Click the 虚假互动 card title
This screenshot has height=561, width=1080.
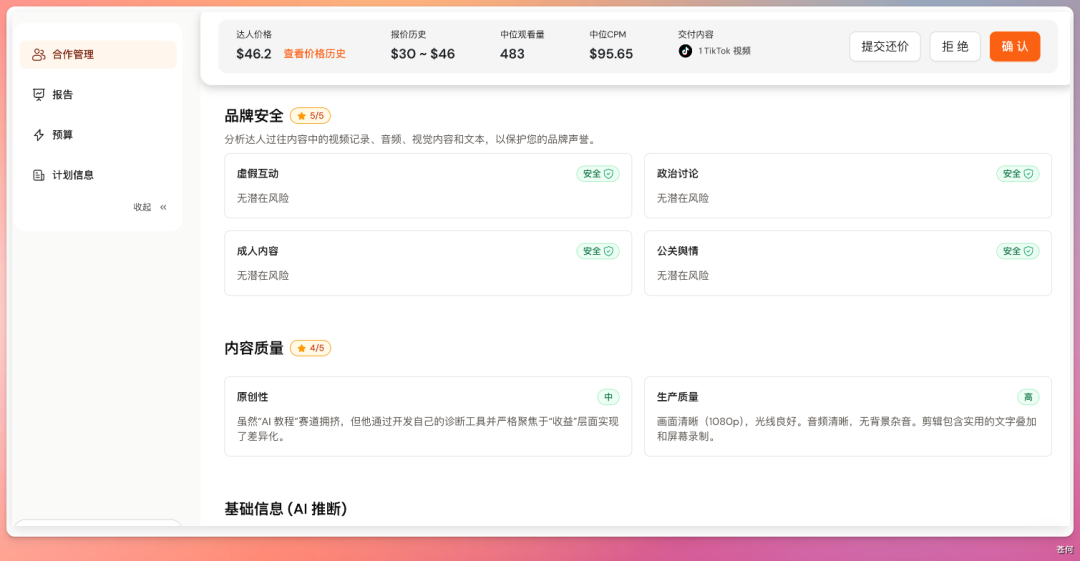[x=258, y=174]
